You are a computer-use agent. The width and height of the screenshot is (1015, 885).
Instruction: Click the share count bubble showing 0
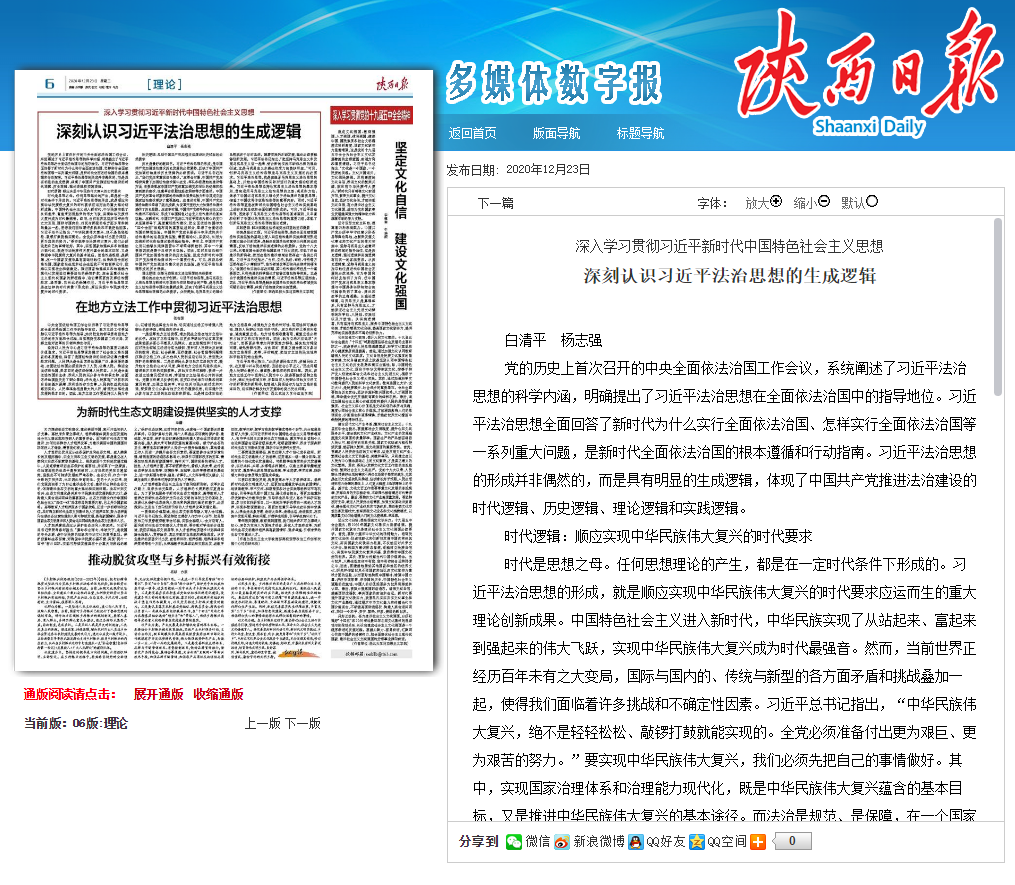coord(790,841)
